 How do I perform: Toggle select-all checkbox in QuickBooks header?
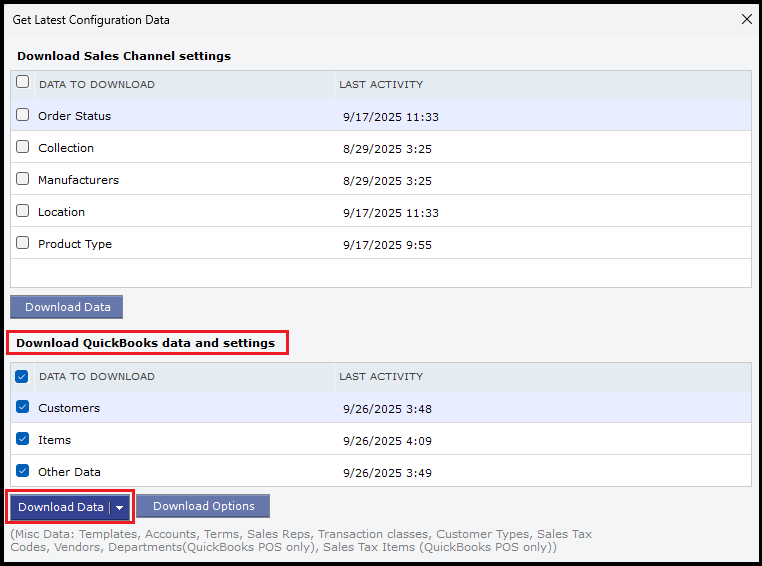tap(23, 376)
